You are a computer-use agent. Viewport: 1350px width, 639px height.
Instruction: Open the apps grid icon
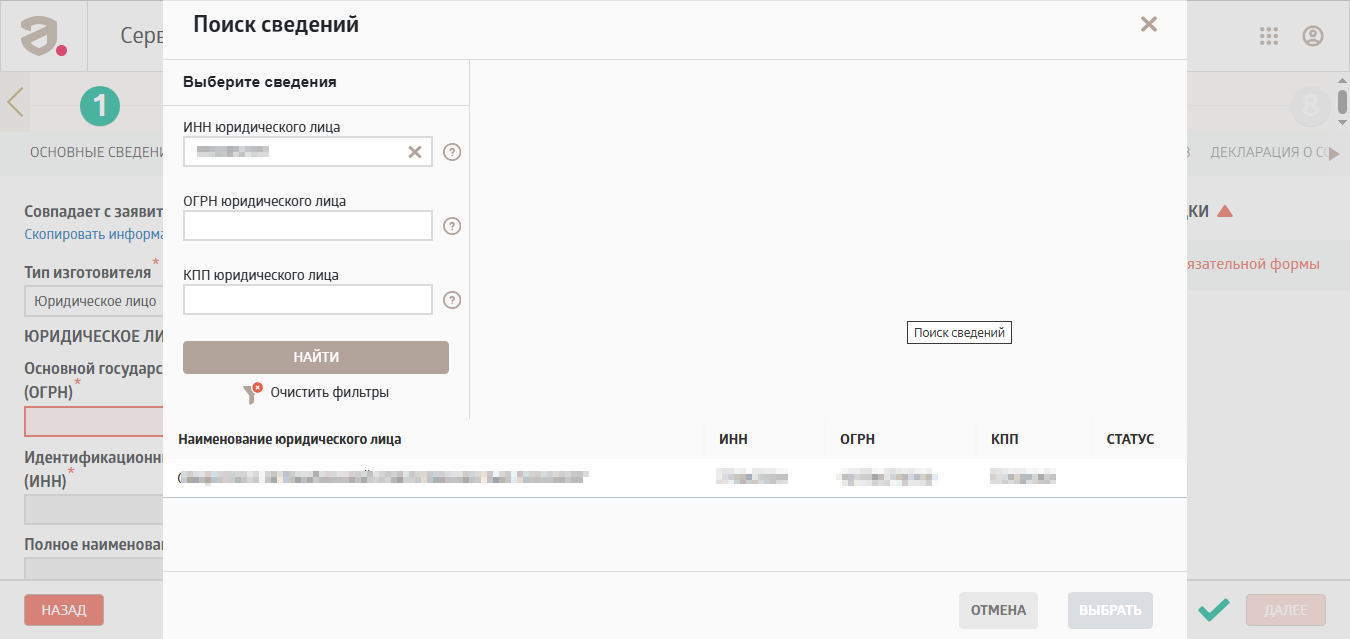1269,36
